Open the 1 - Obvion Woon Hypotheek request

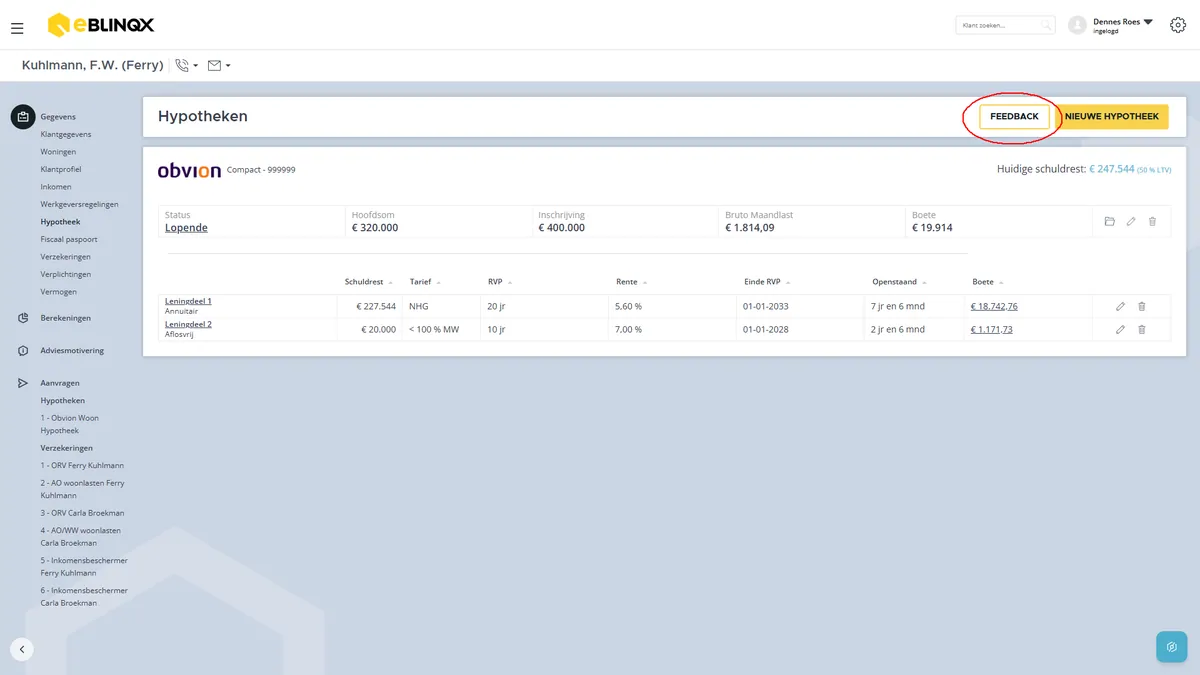pos(70,424)
